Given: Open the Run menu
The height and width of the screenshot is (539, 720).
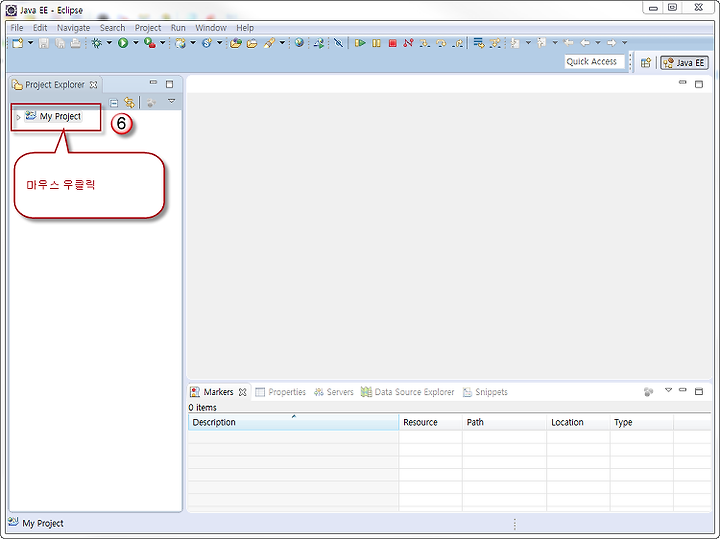Looking at the screenshot, I should (178, 28).
